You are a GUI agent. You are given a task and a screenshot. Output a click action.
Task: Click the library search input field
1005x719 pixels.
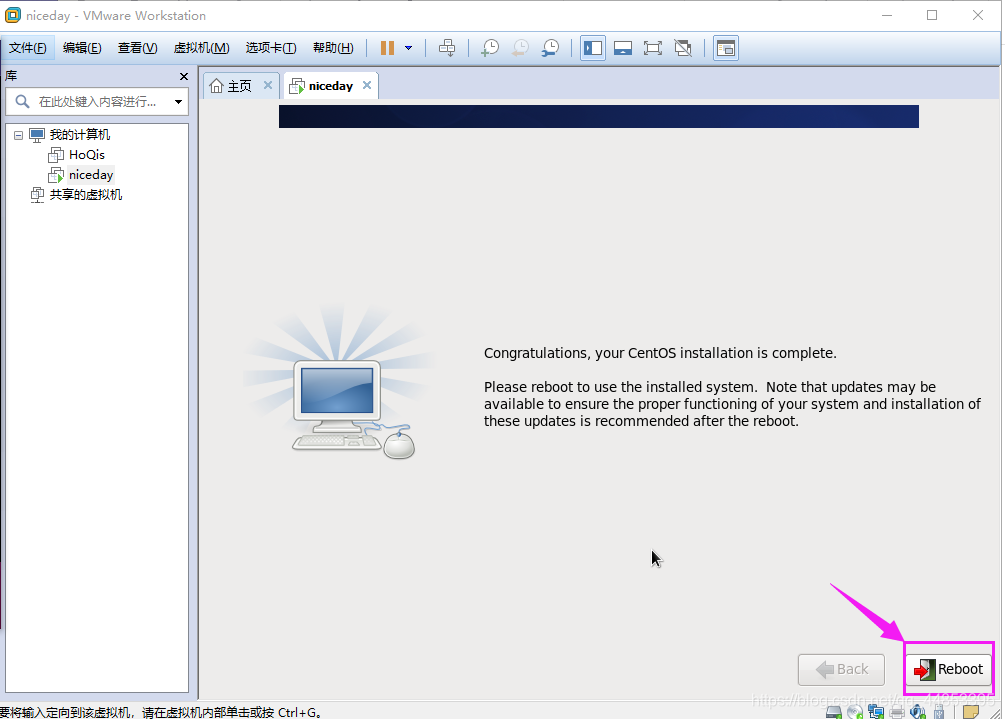(97, 101)
